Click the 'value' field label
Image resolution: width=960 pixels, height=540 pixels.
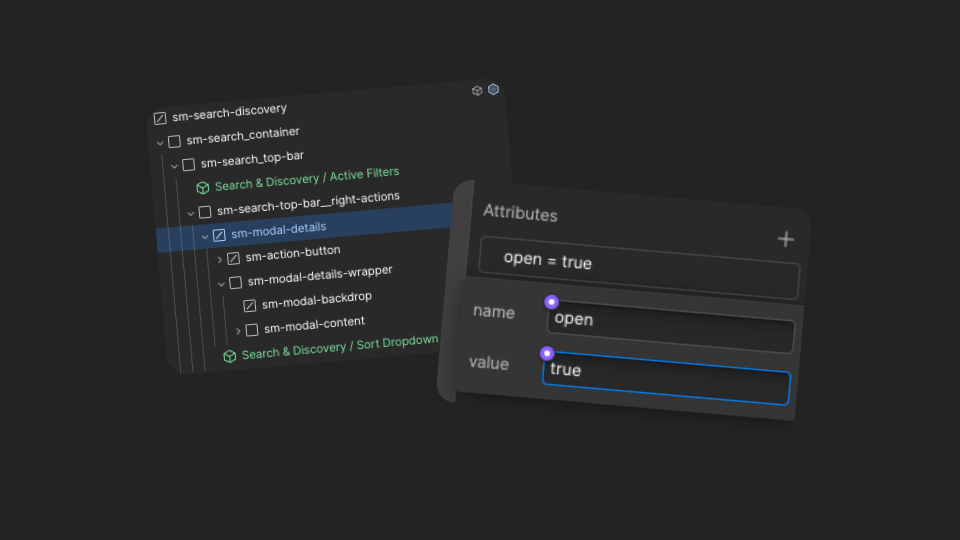(489, 363)
